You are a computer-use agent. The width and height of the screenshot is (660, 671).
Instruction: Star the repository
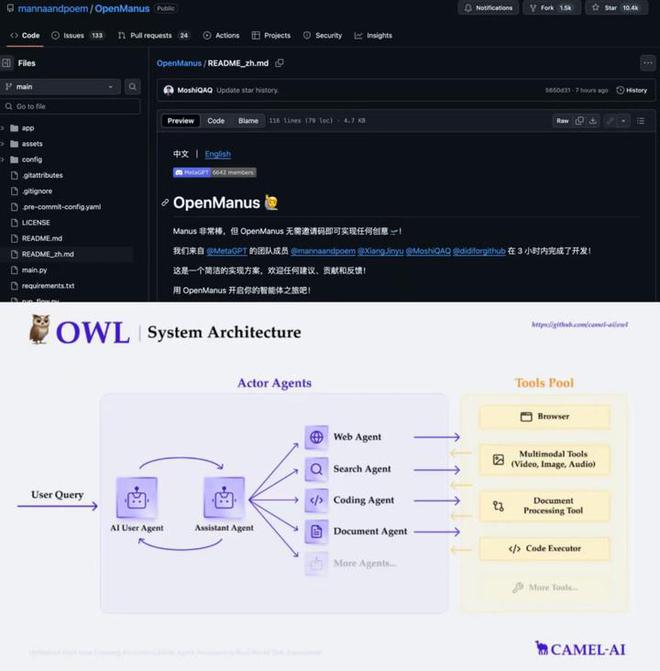tap(616, 8)
